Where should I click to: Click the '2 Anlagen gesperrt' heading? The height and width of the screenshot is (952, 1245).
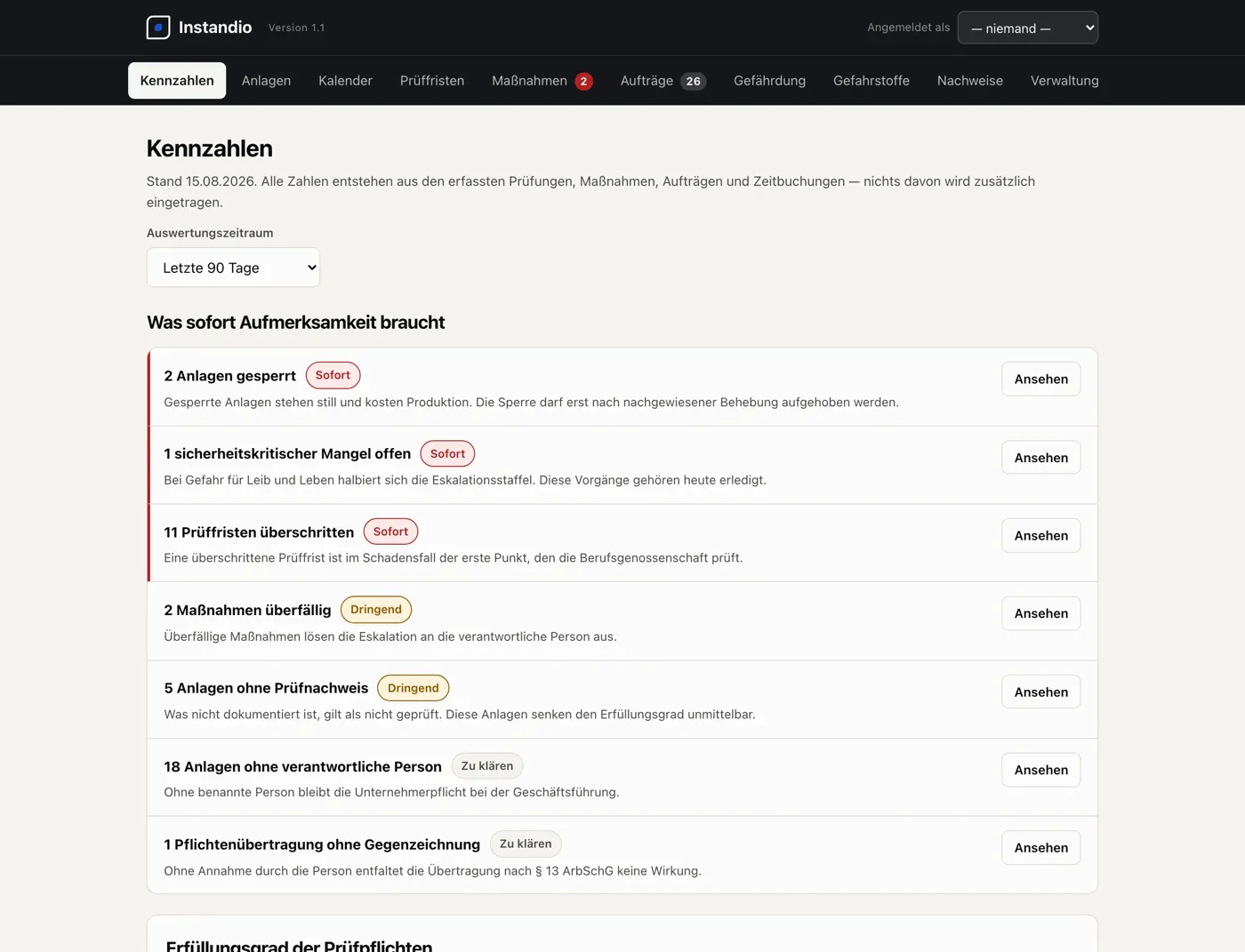pos(229,376)
